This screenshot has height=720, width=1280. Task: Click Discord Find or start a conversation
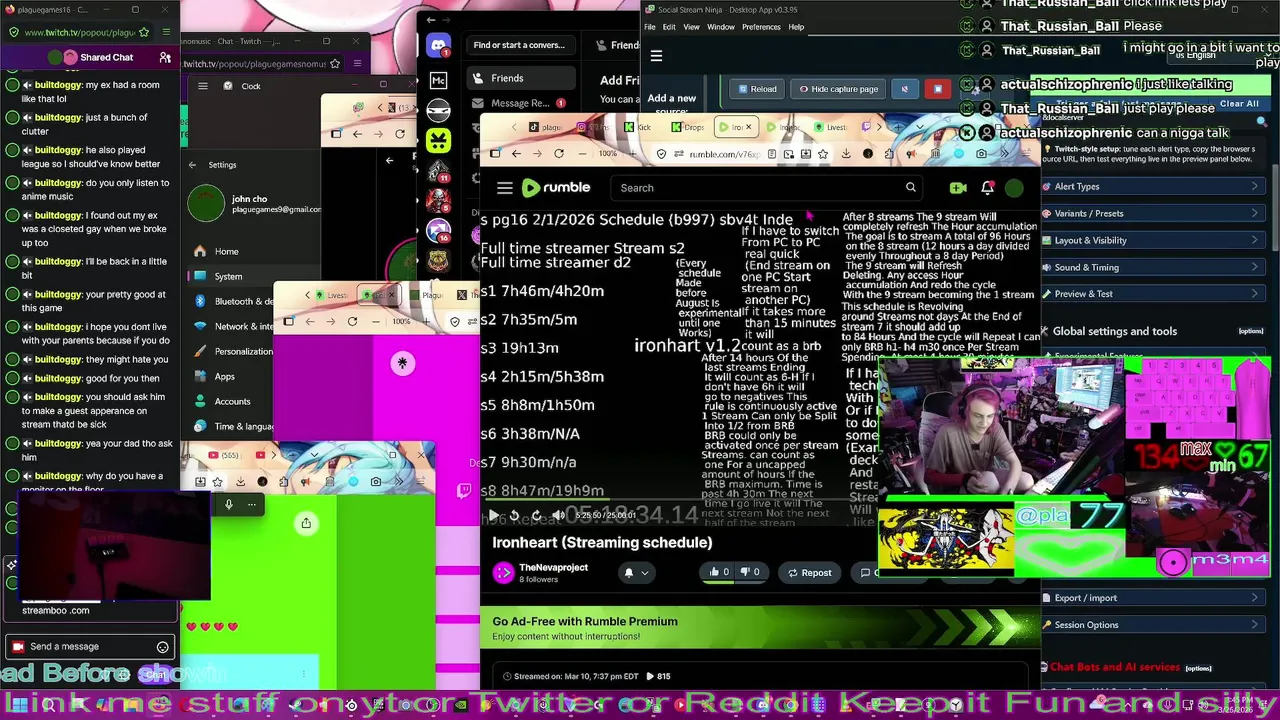tap(520, 45)
